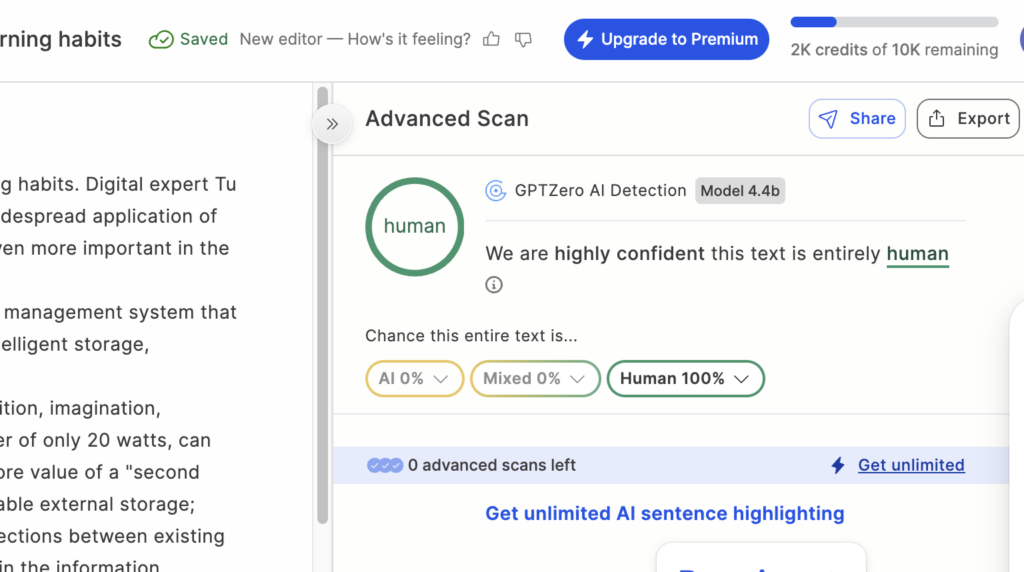The width and height of the screenshot is (1024, 572).
Task: Open the Get unlimited link
Action: (911, 465)
